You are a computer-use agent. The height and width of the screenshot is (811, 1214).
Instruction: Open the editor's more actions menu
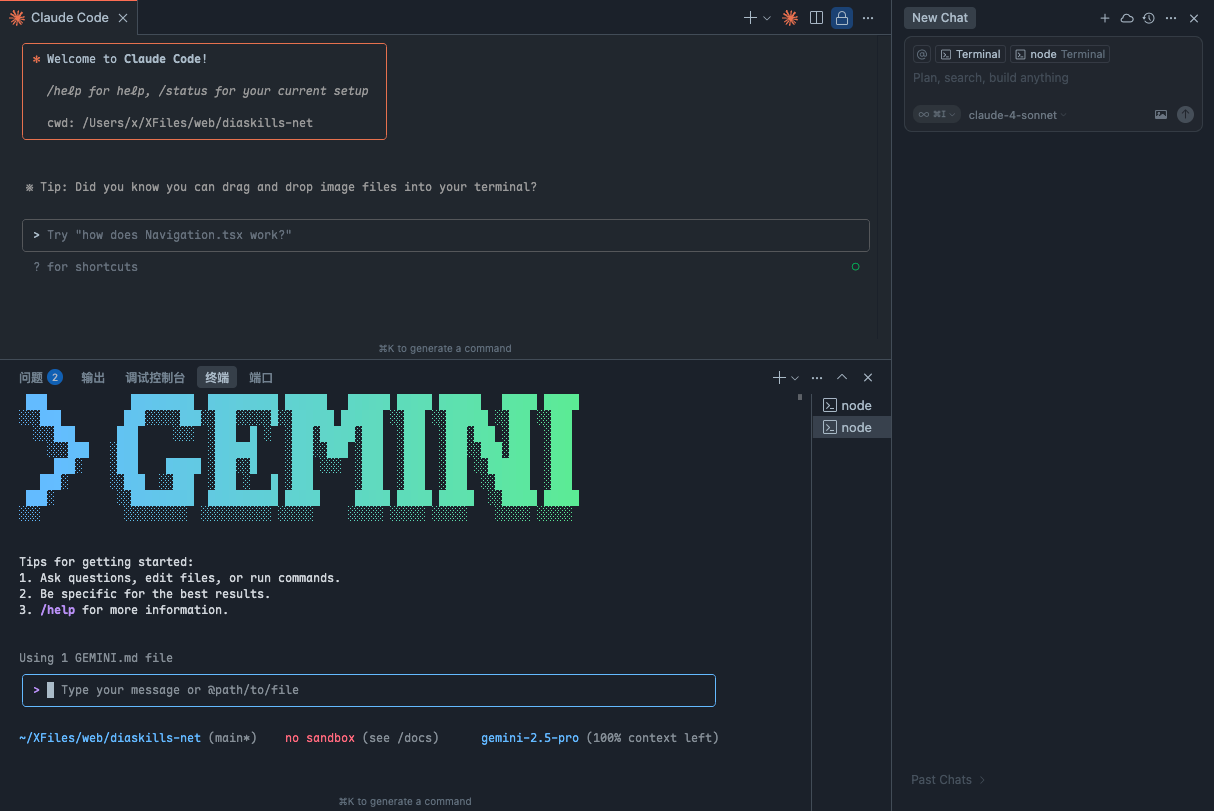point(868,18)
